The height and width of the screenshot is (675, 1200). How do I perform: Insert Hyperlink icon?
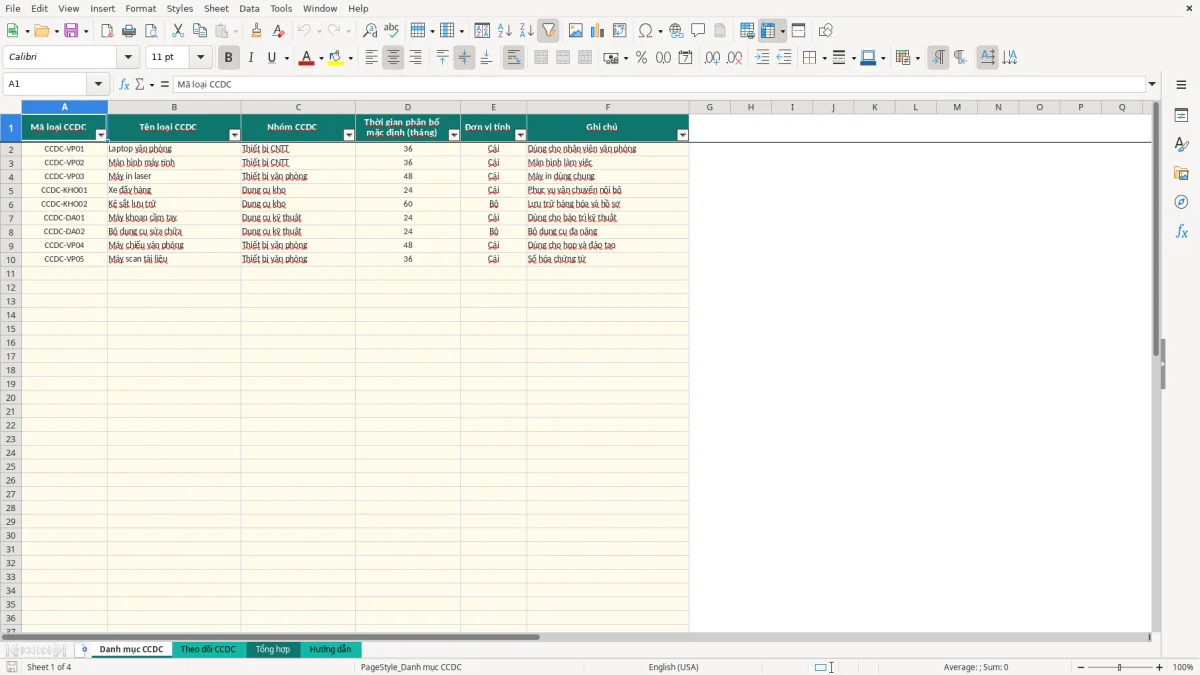(x=676, y=31)
